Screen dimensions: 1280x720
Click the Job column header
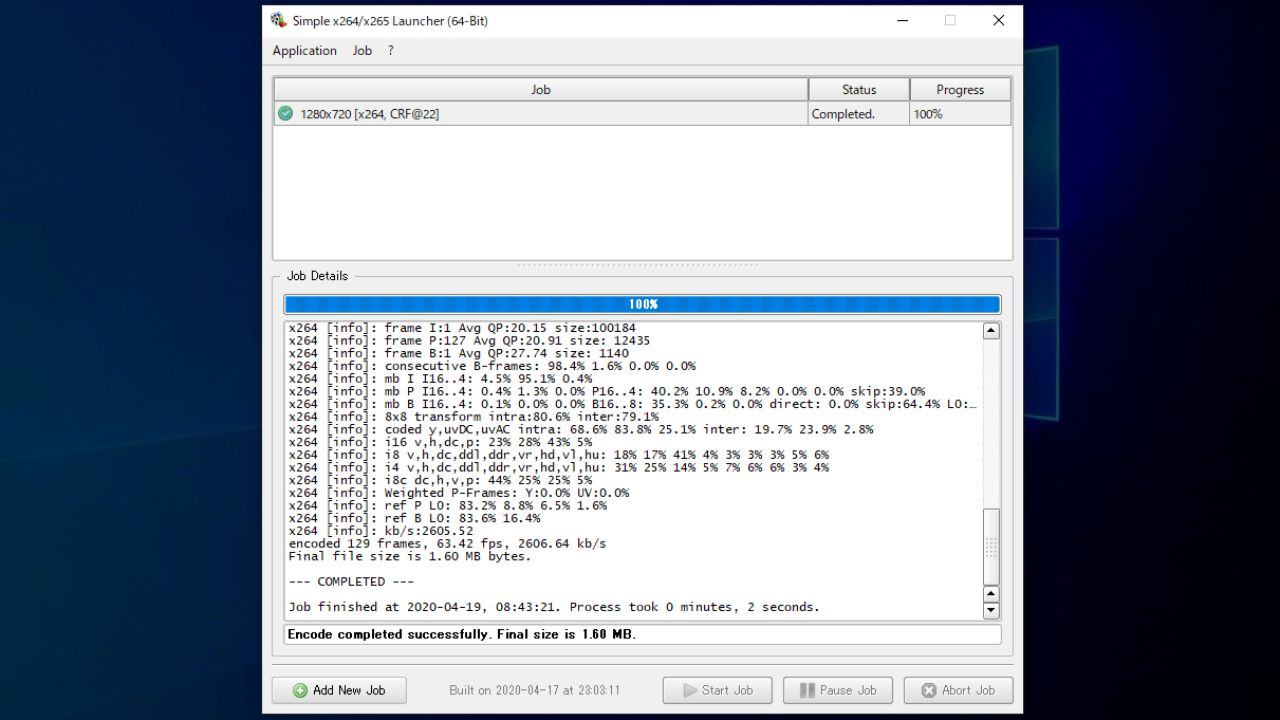click(x=541, y=90)
